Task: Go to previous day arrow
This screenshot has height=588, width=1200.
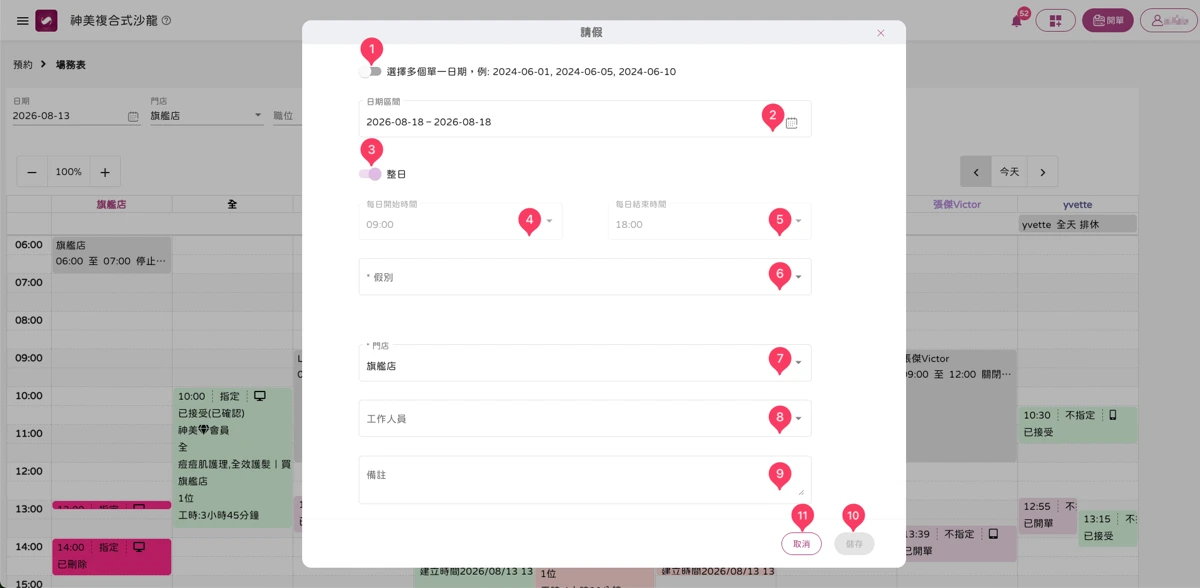Action: coord(976,172)
